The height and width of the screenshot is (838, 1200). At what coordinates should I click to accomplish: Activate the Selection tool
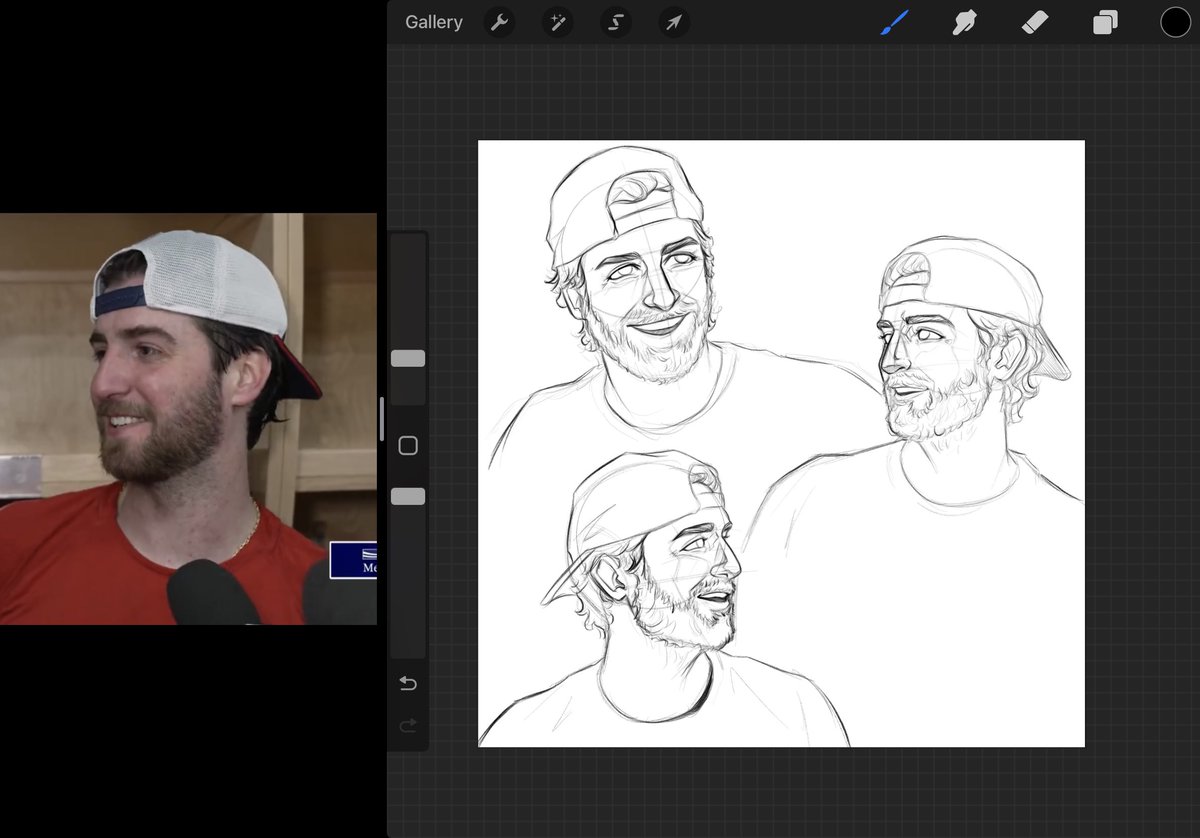pyautogui.click(x=616, y=22)
